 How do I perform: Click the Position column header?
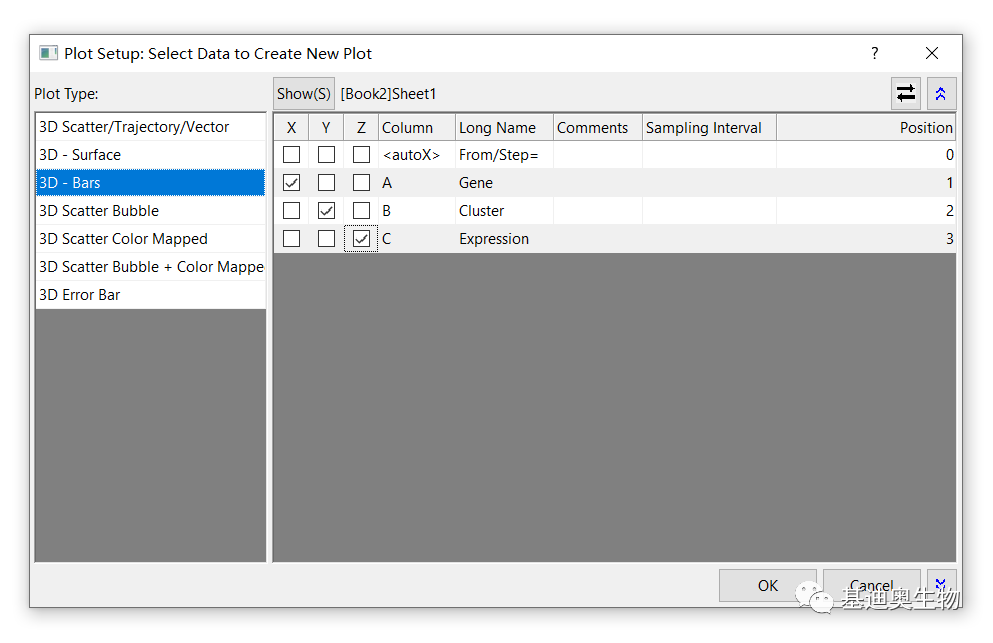click(x=925, y=128)
